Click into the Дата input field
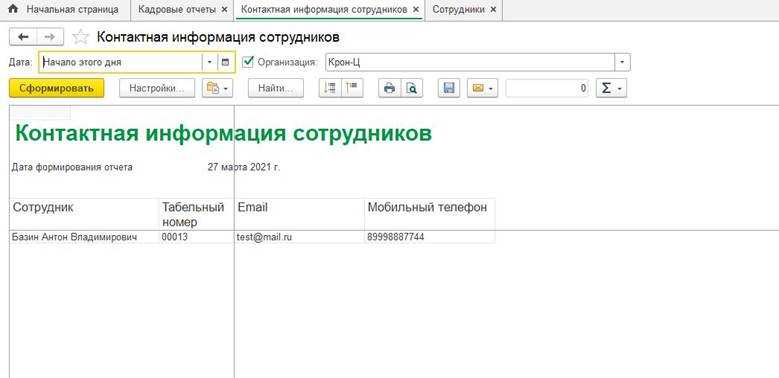 (121, 63)
